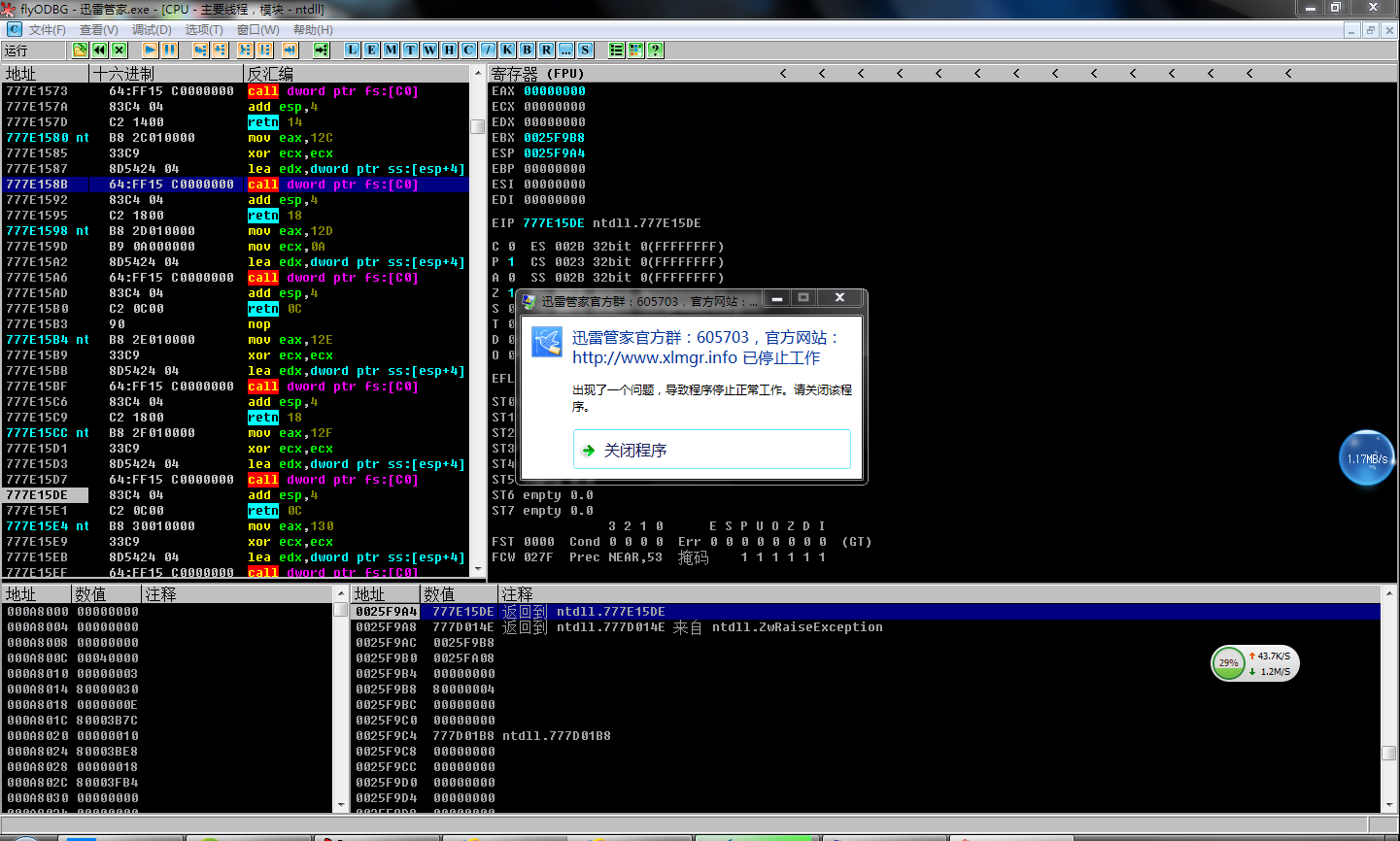Screen dimensions: 1400x841
Task: Select the EBX register value 0025F9B8
Action: tap(555, 138)
